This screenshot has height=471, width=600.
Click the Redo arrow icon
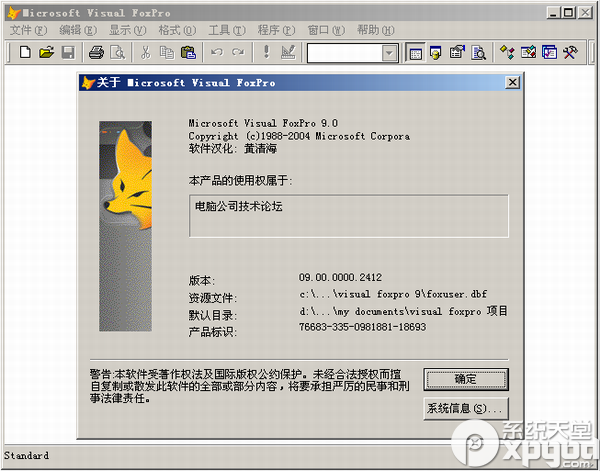point(238,52)
